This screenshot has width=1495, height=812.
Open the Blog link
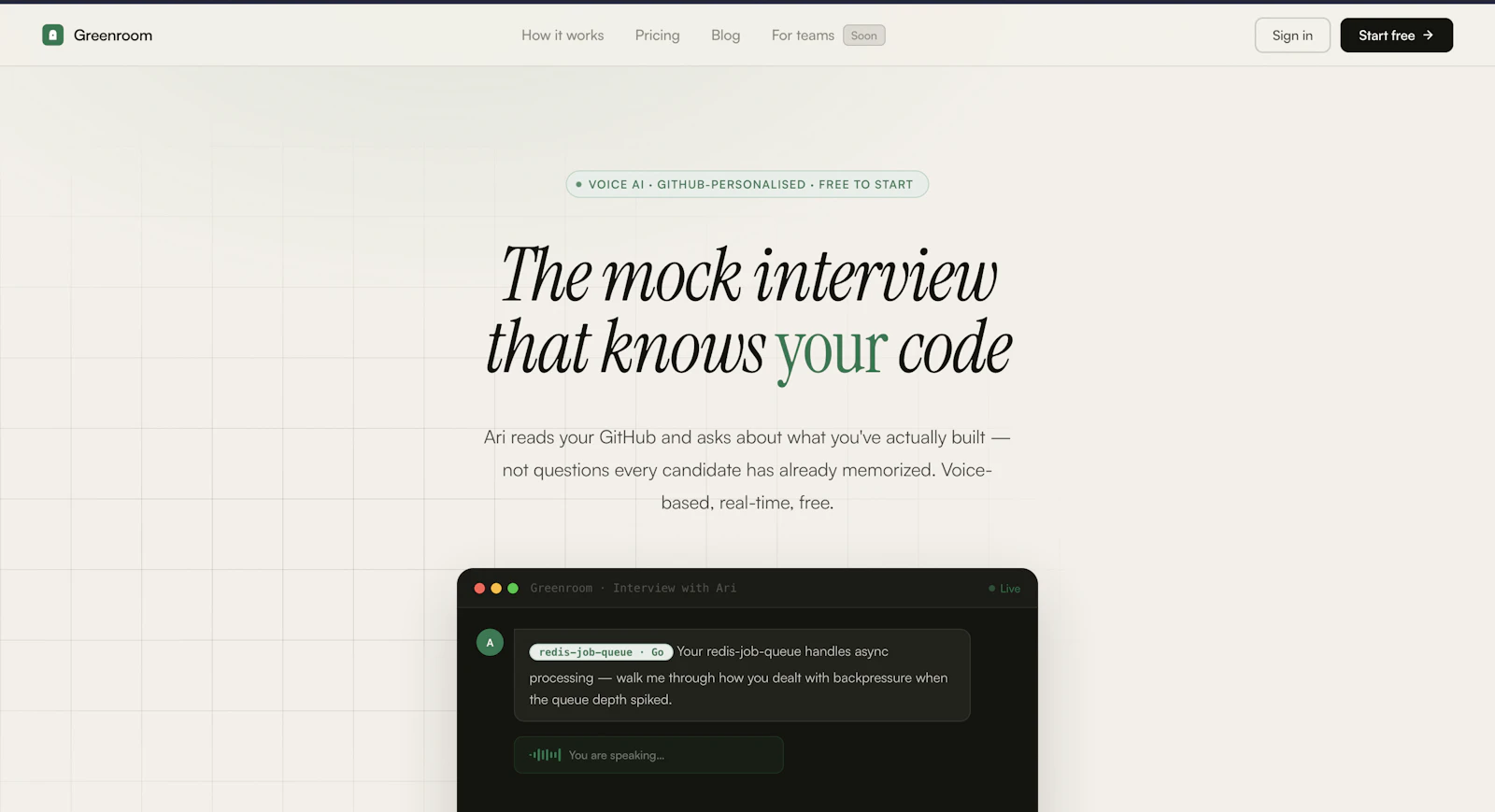point(725,36)
